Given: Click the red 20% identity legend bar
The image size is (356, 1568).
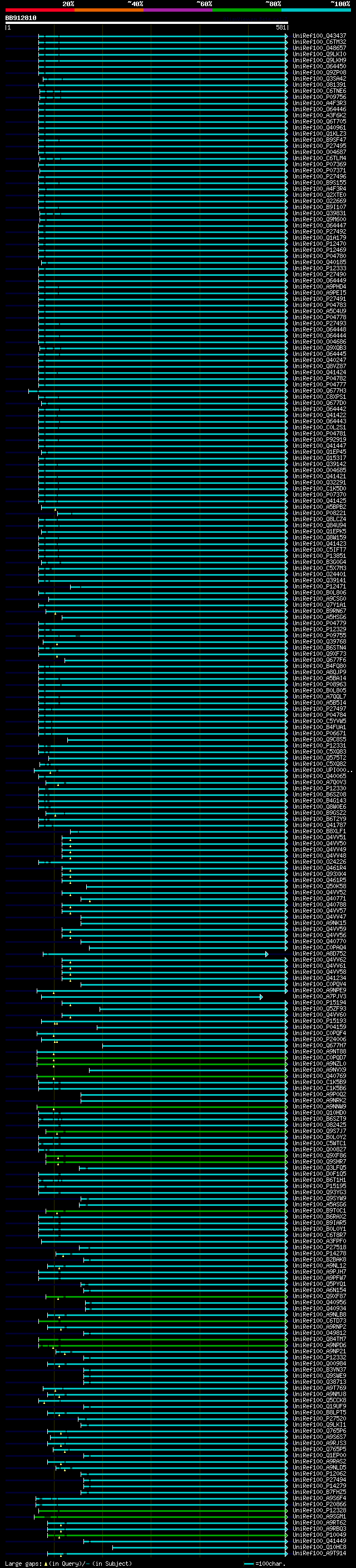Looking at the screenshot, I should (39, 10).
